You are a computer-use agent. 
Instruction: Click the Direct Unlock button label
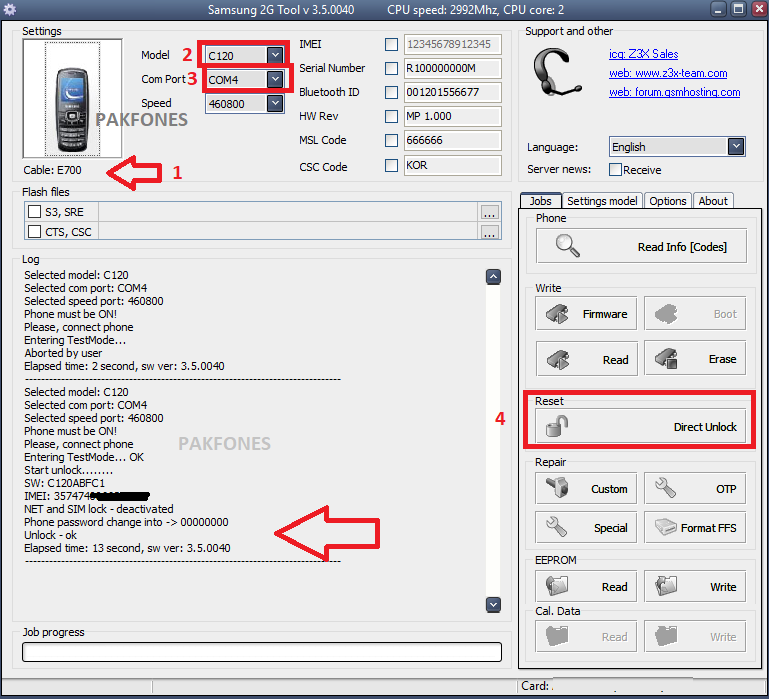pos(705,427)
